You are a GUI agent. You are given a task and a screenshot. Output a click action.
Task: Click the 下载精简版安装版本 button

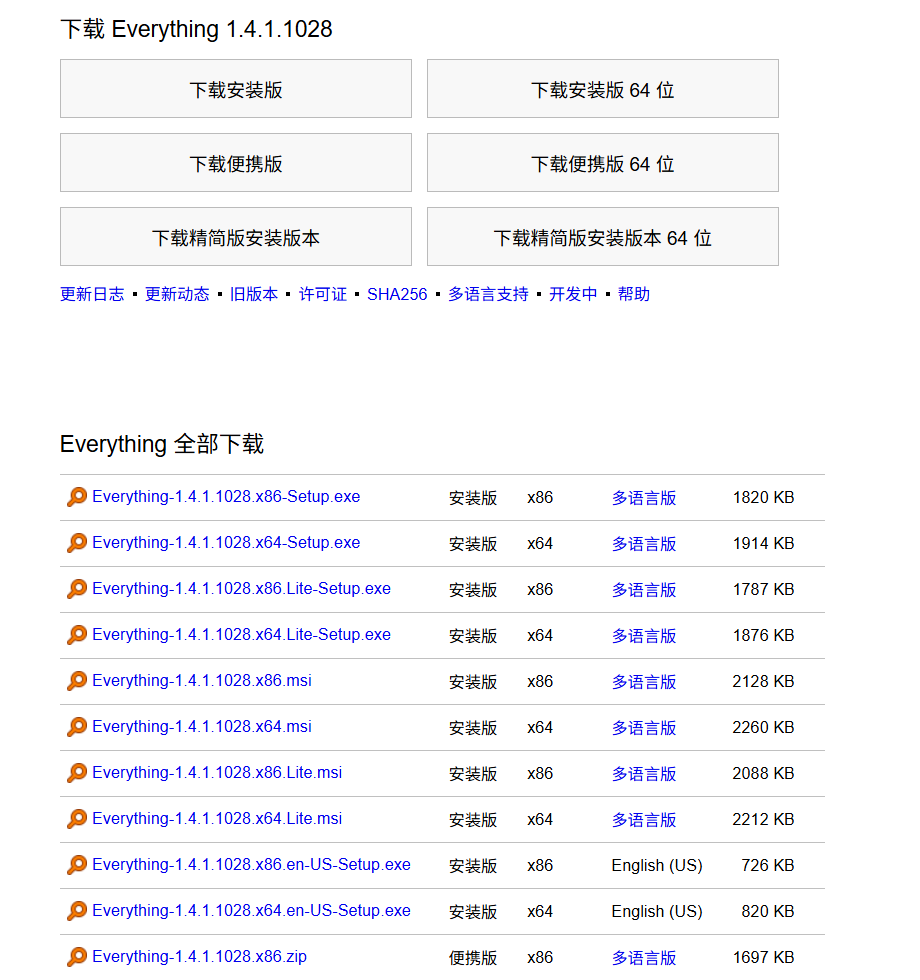[236, 237]
